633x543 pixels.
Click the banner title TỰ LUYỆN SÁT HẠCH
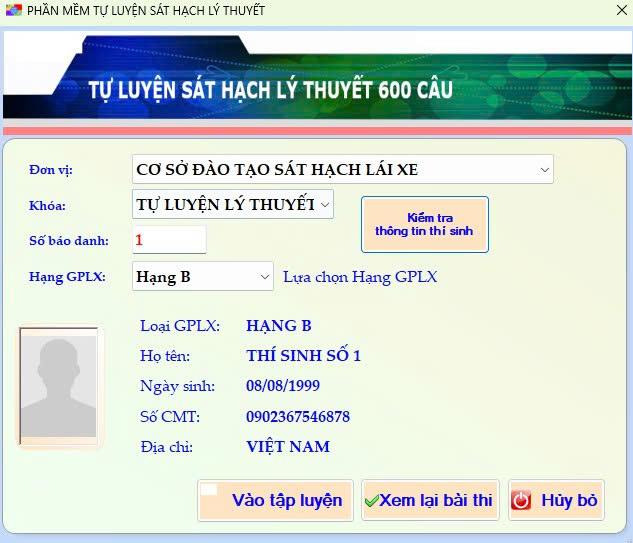click(270, 90)
